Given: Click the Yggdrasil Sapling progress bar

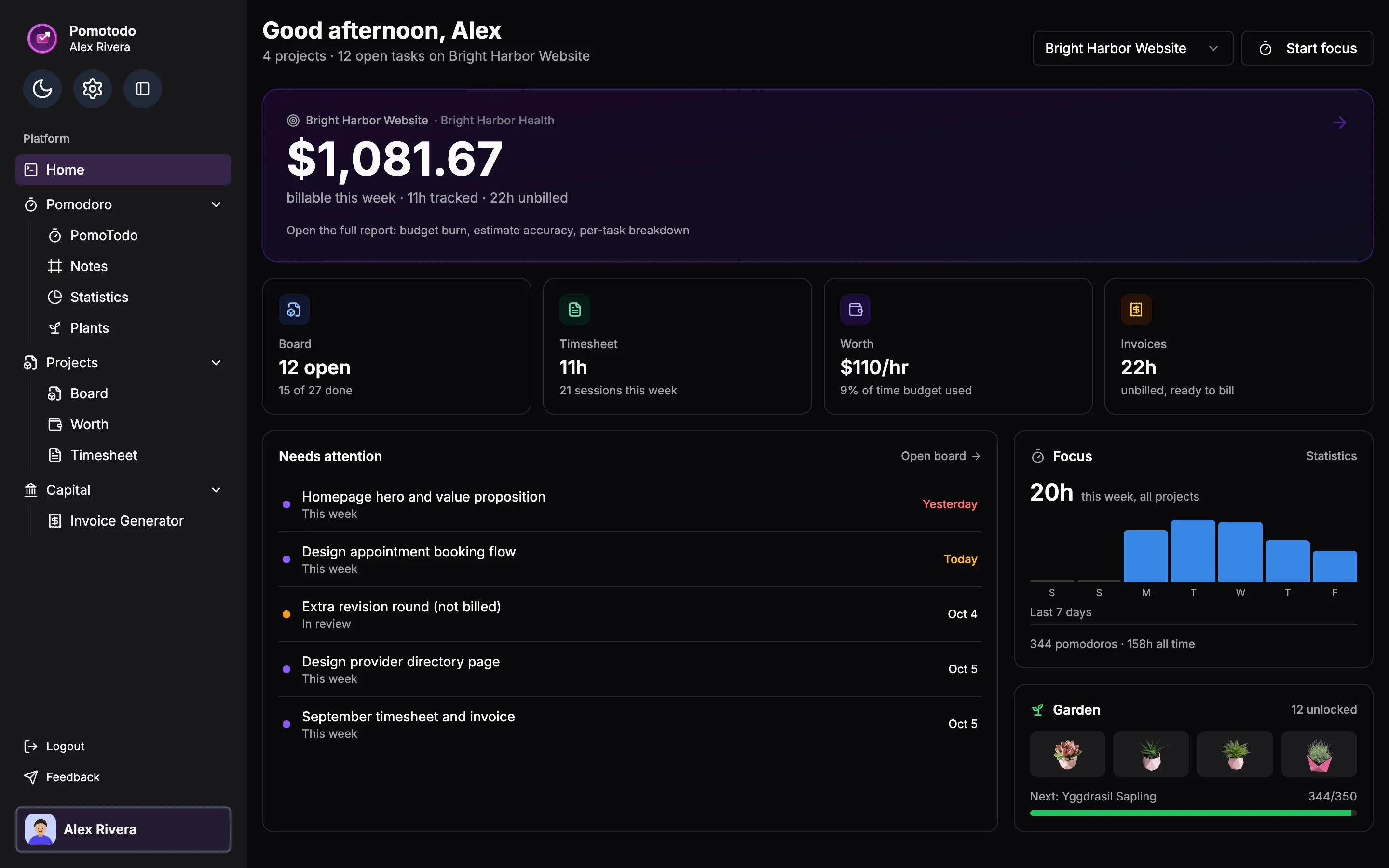Looking at the screenshot, I should [1193, 813].
